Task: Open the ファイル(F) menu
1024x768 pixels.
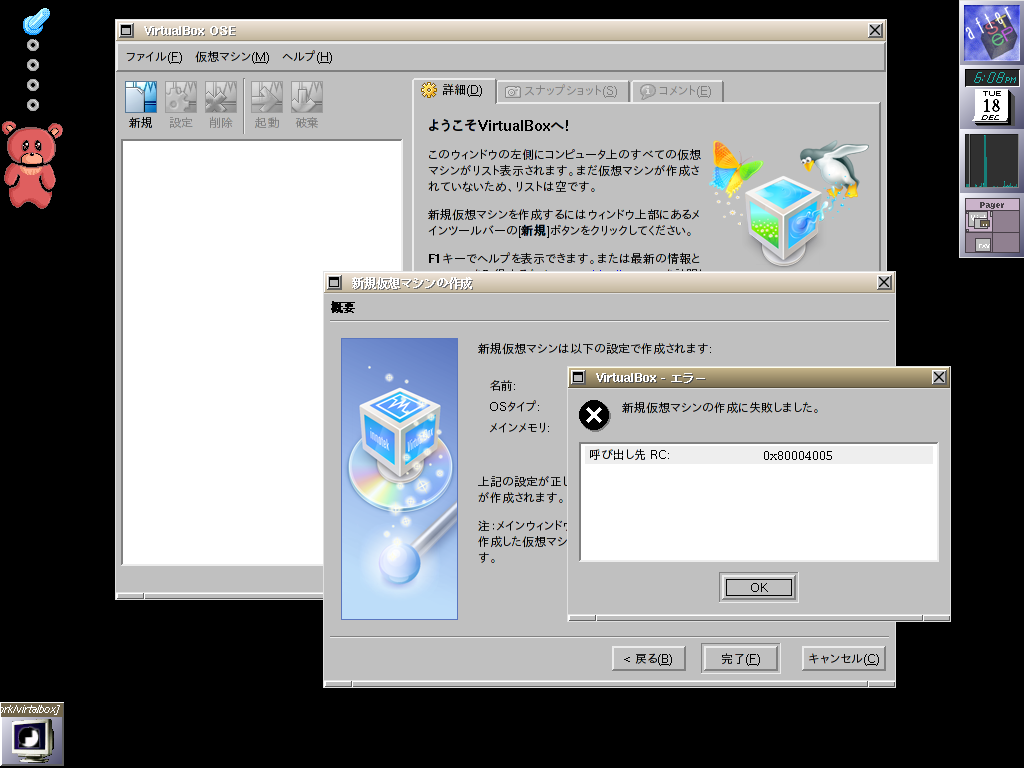Action: (153, 57)
